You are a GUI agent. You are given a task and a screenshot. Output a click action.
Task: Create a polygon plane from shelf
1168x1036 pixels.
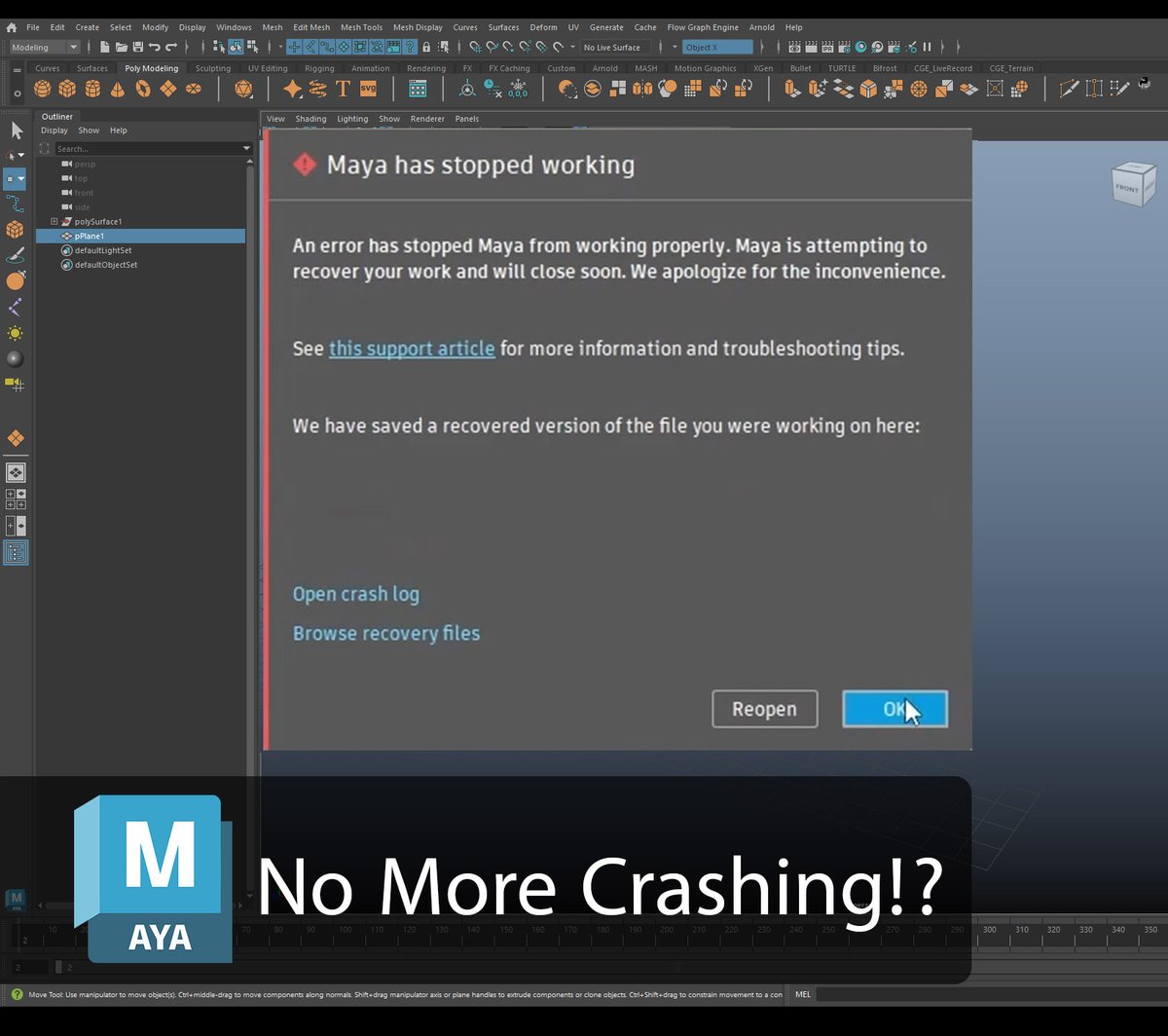(168, 89)
